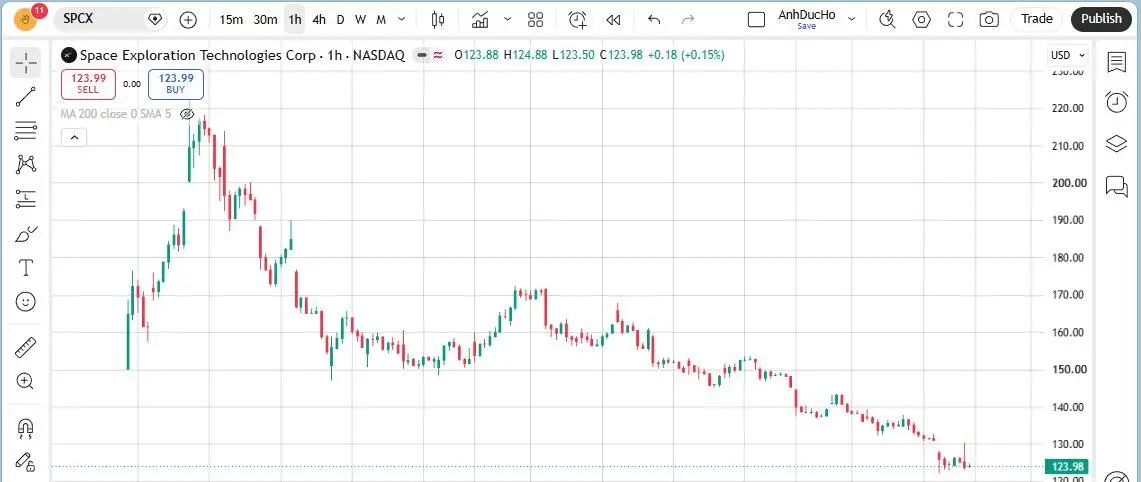Select the 1h timeframe
Screen dimensions: 1141x482
(295, 20)
